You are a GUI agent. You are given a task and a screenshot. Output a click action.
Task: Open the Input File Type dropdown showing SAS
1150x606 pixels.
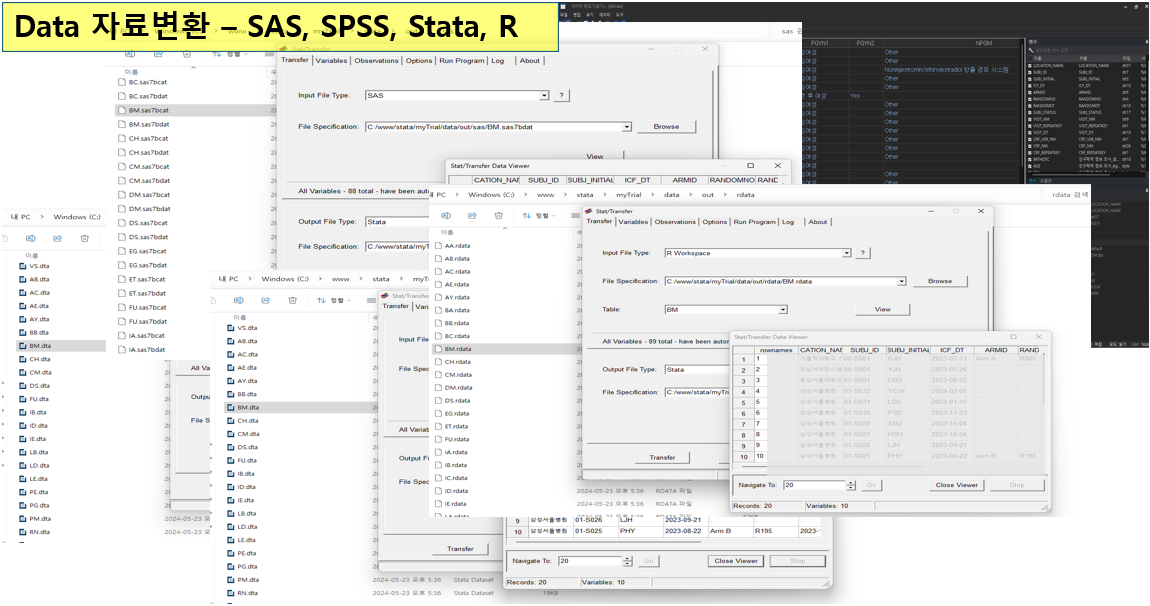544,95
